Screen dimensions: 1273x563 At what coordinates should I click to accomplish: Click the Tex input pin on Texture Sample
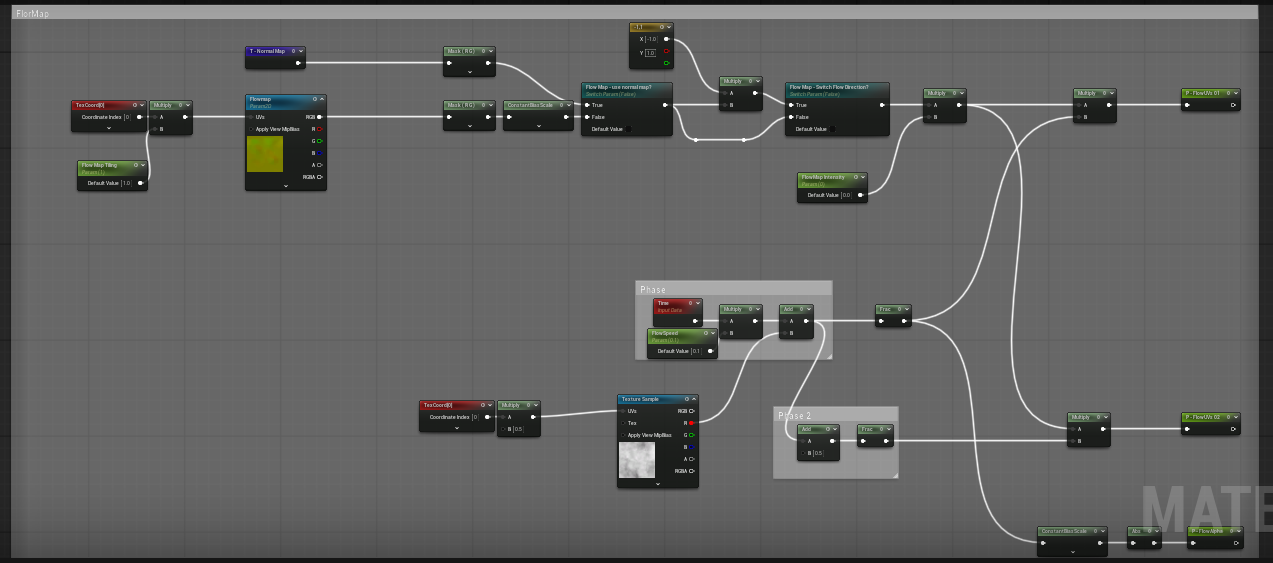pyautogui.click(x=624, y=423)
